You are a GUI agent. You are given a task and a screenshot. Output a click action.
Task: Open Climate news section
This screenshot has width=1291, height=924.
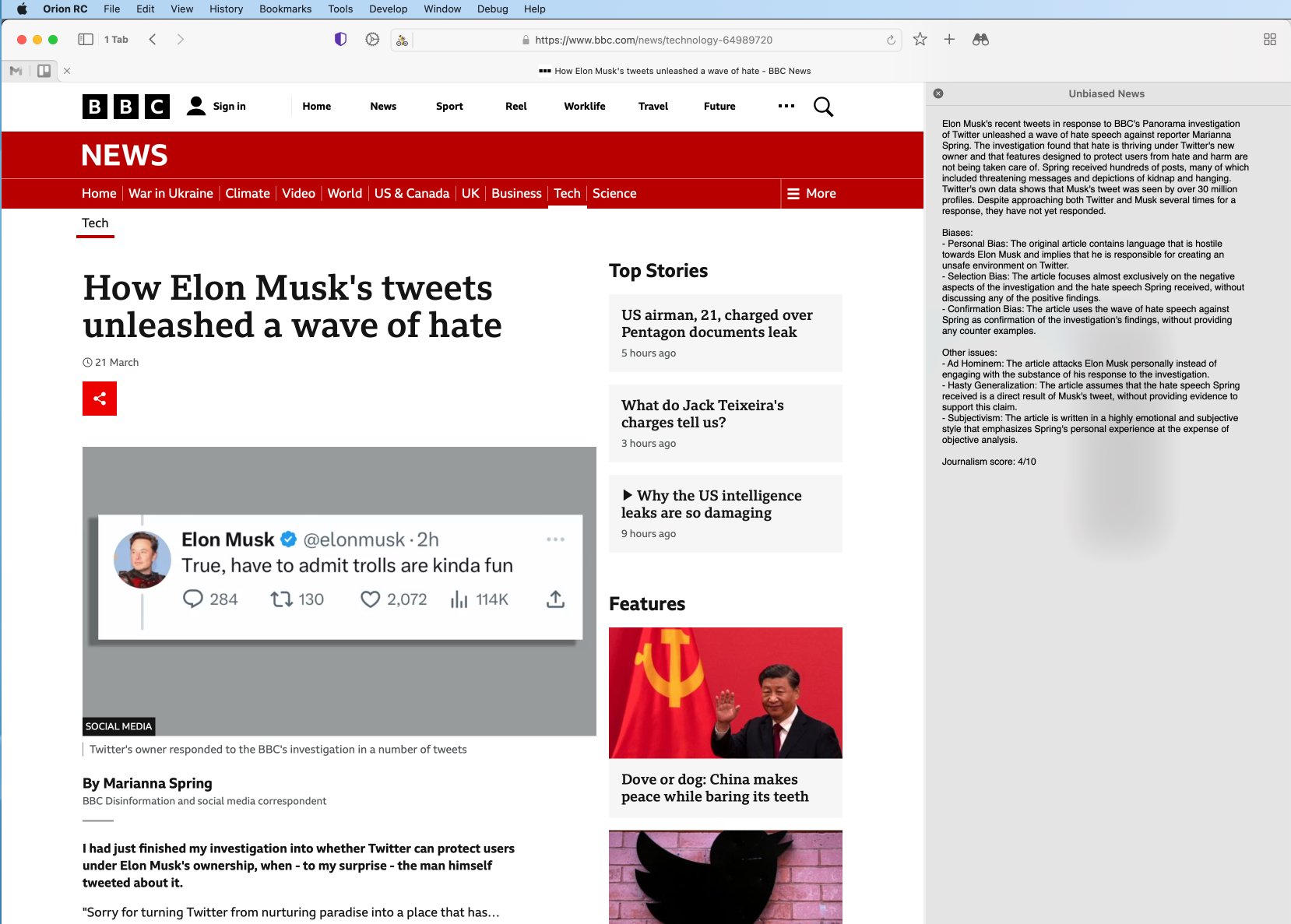(x=248, y=194)
